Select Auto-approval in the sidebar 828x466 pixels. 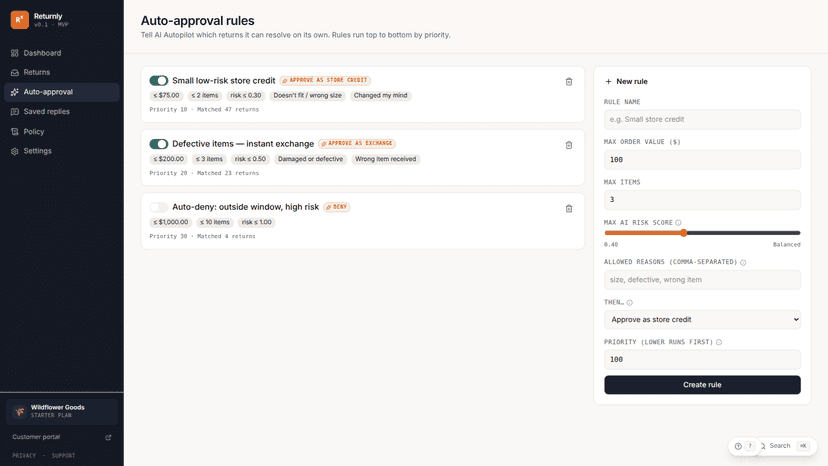pyautogui.click(x=62, y=92)
